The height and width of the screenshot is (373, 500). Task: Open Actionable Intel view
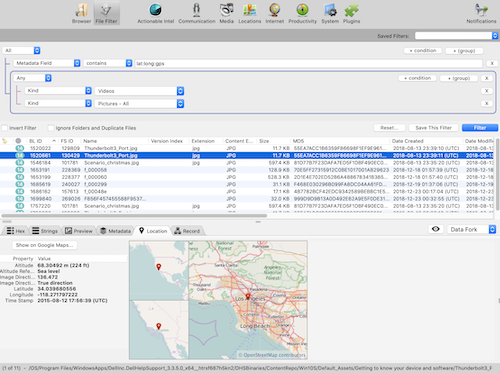156,13
